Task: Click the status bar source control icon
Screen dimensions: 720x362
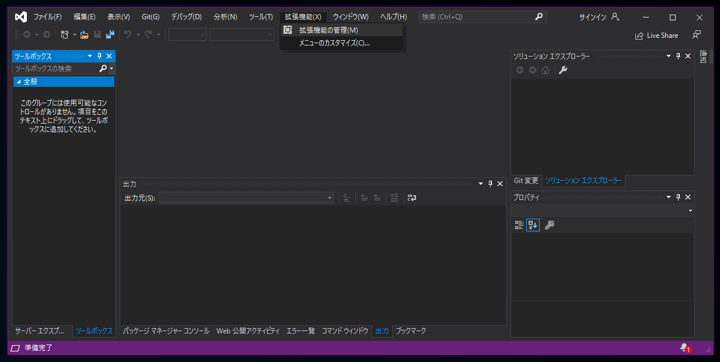Action: (15, 348)
